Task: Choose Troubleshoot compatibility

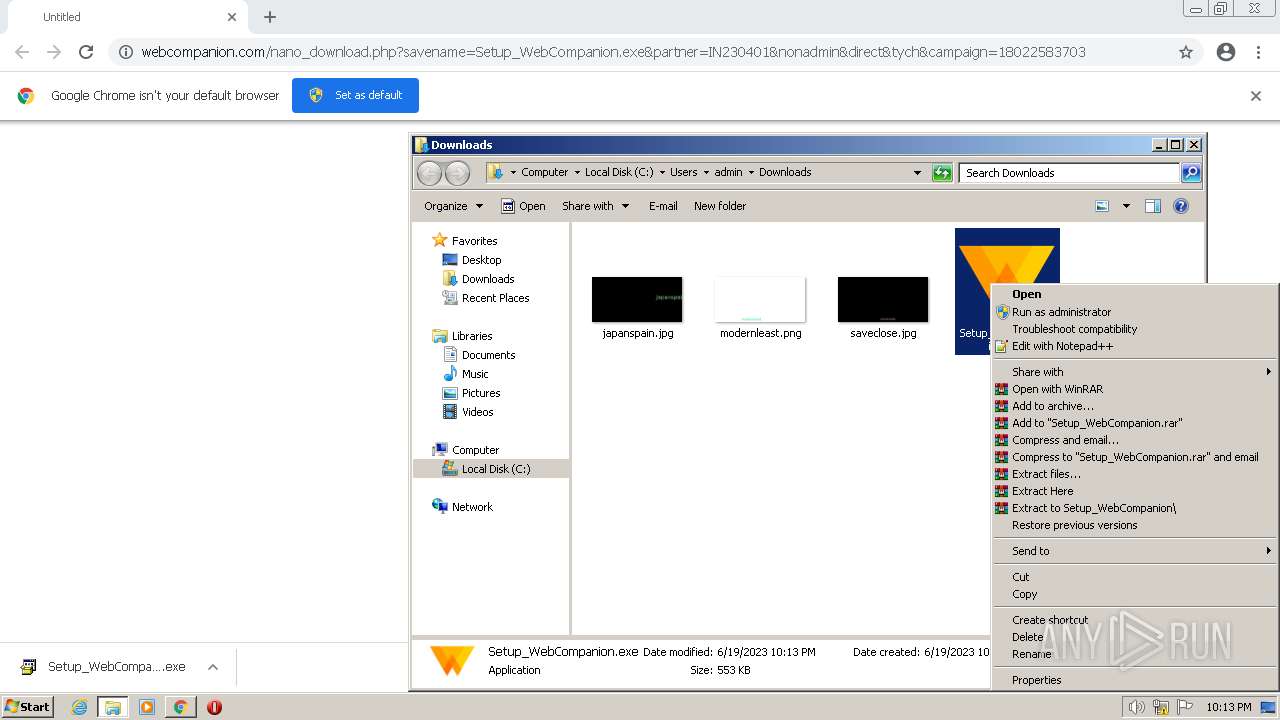Action: pos(1135,329)
